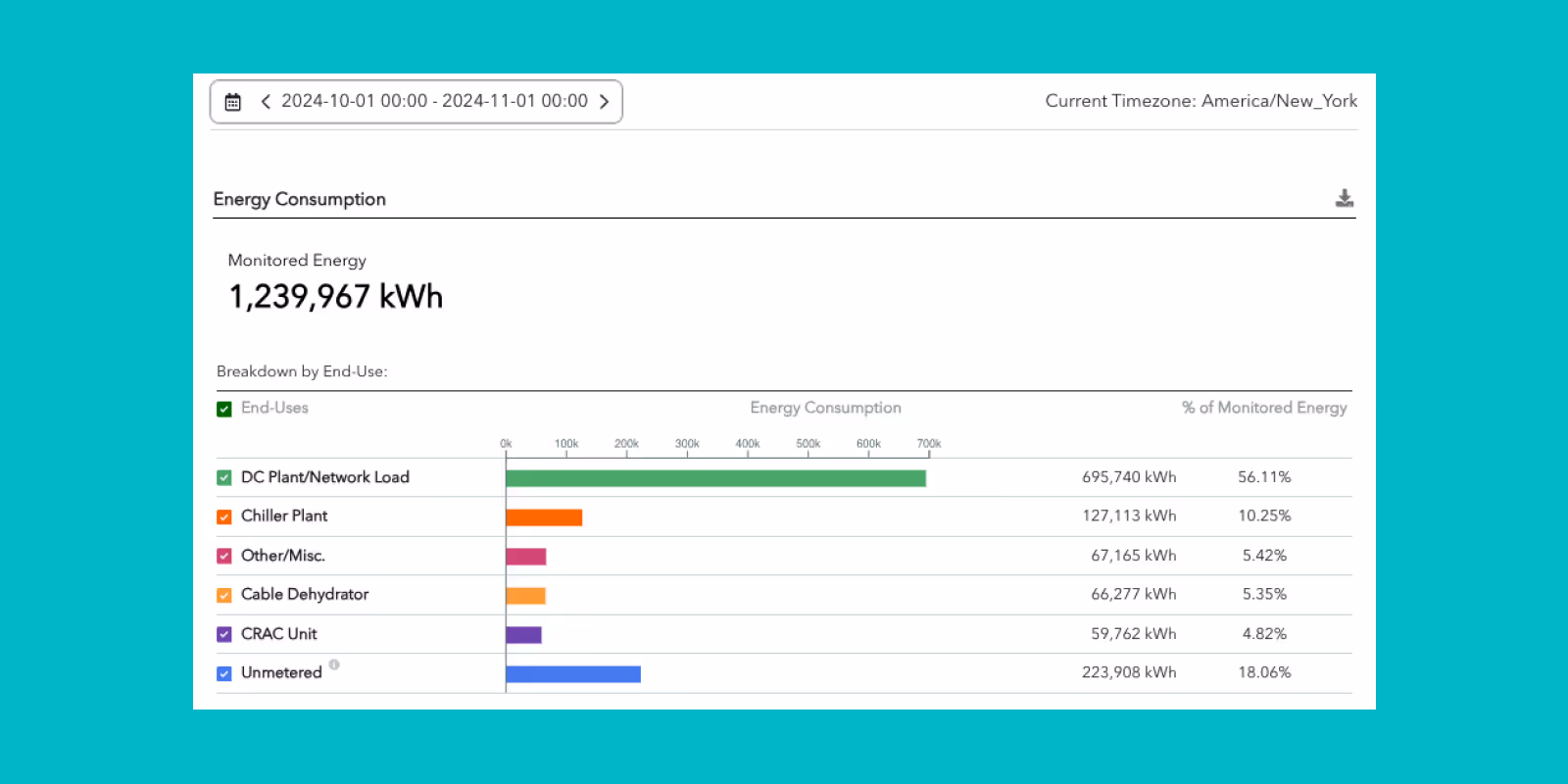Viewport: 1568px width, 784px height.
Task: Show info tooltip beside Unmetered
Action: pos(334,664)
